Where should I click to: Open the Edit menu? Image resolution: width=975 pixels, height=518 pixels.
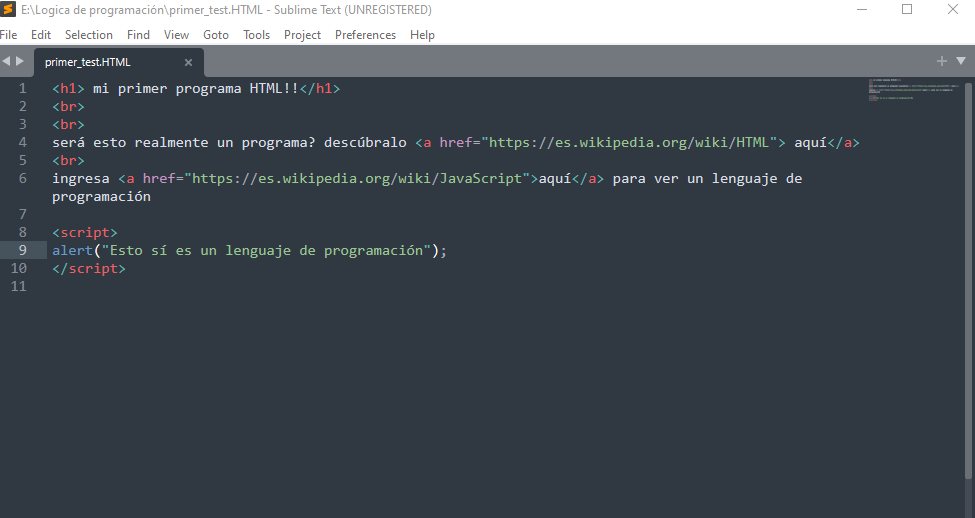click(x=41, y=35)
